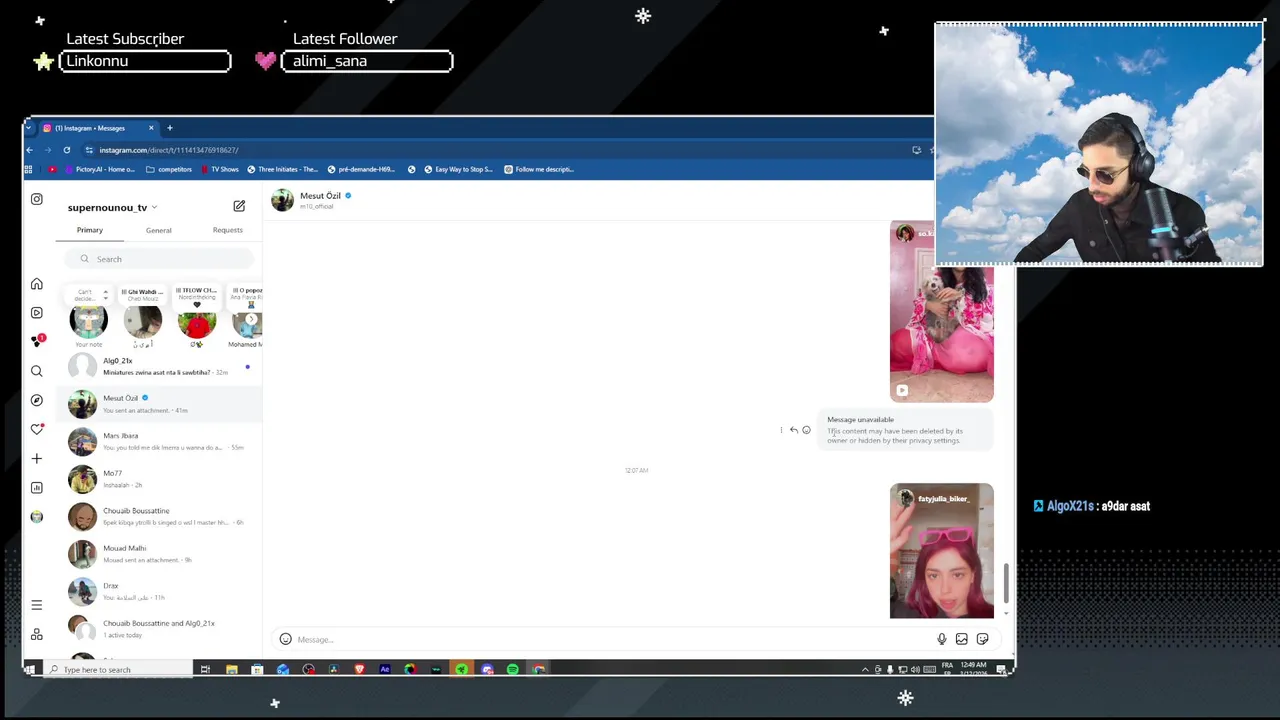The width and height of the screenshot is (1280, 720).
Task: Open the dashboard bar-chart icon
Action: [37, 488]
